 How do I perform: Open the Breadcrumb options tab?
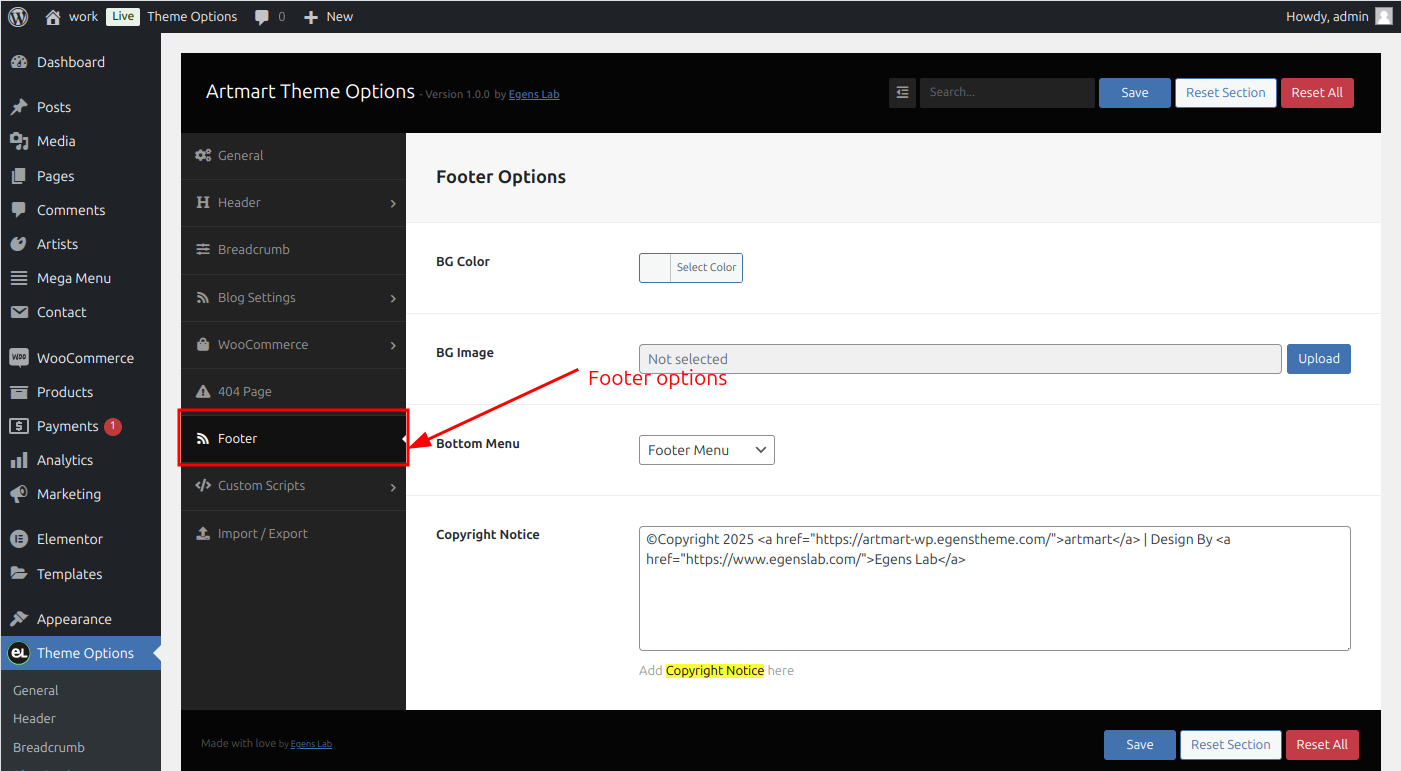[293, 250]
